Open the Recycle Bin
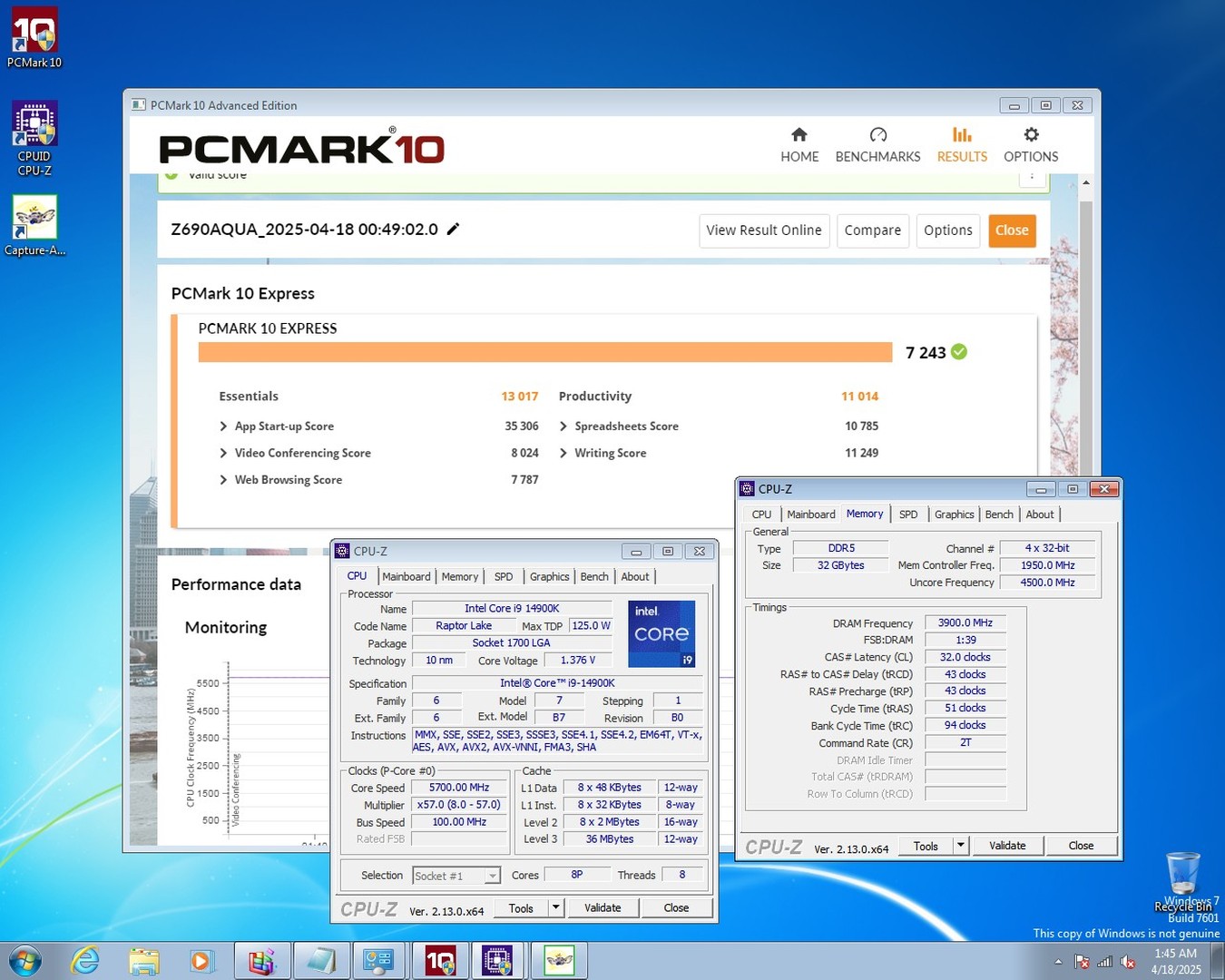Viewport: 1225px width, 980px height. point(1183,882)
